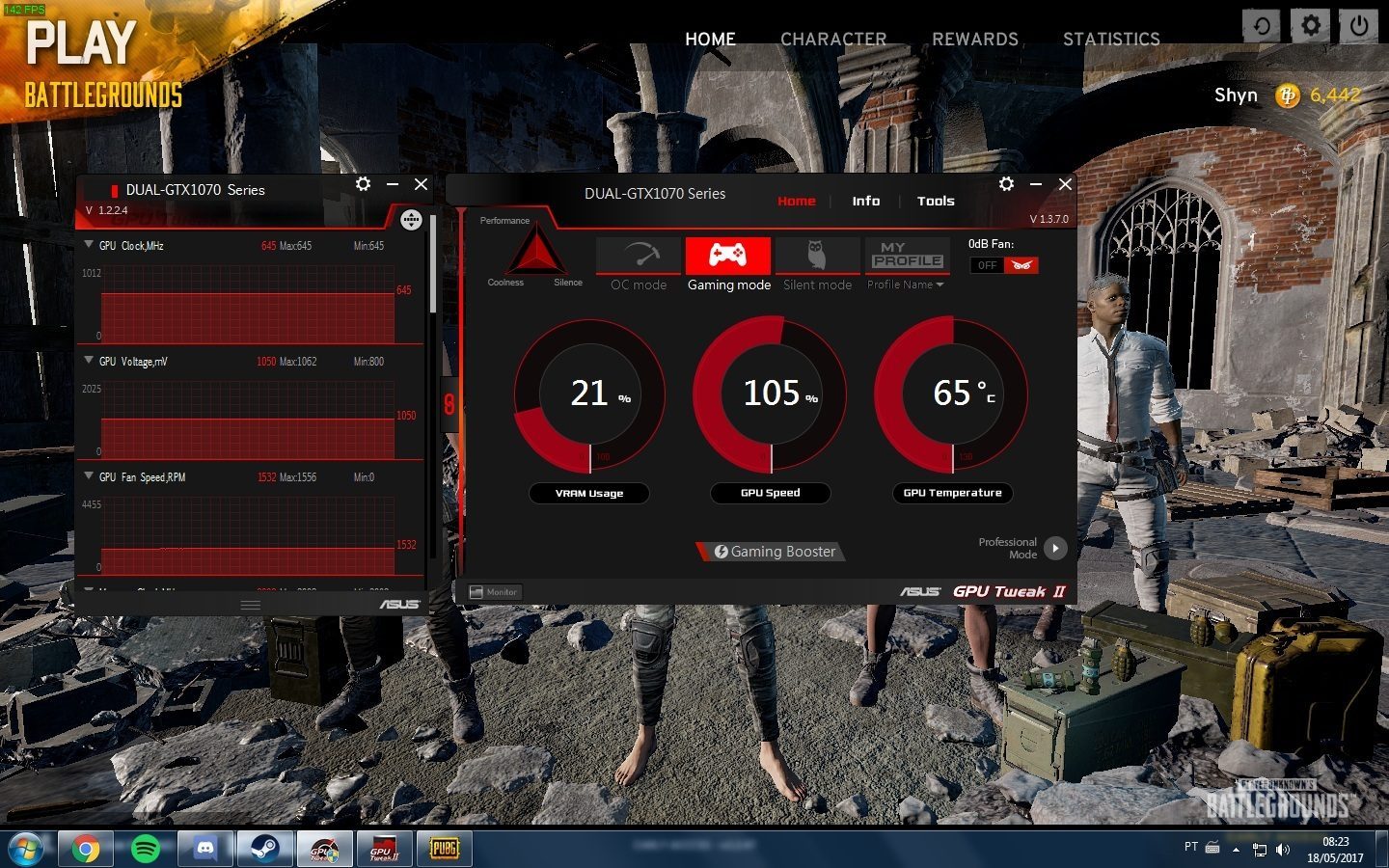This screenshot has width=1389, height=868.
Task: Click the PLAY button in PUBG
Action: tap(80, 43)
